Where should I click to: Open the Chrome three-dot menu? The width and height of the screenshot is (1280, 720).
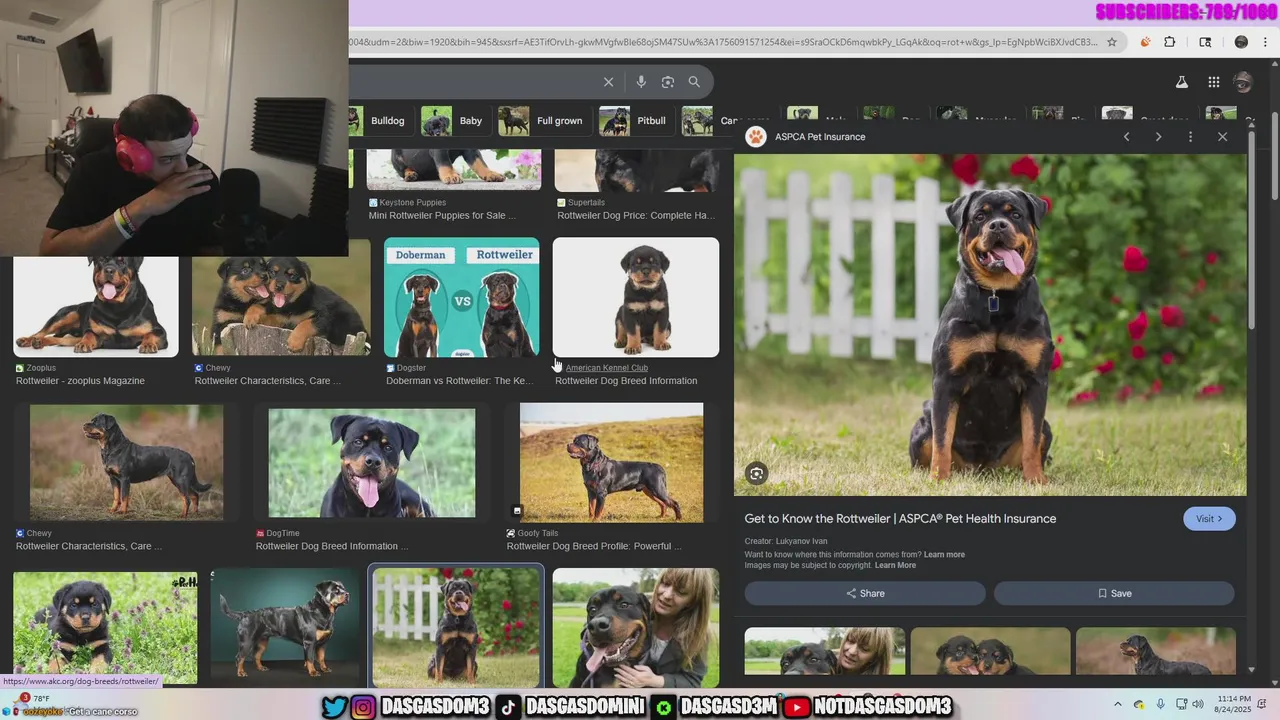[x=1266, y=42]
